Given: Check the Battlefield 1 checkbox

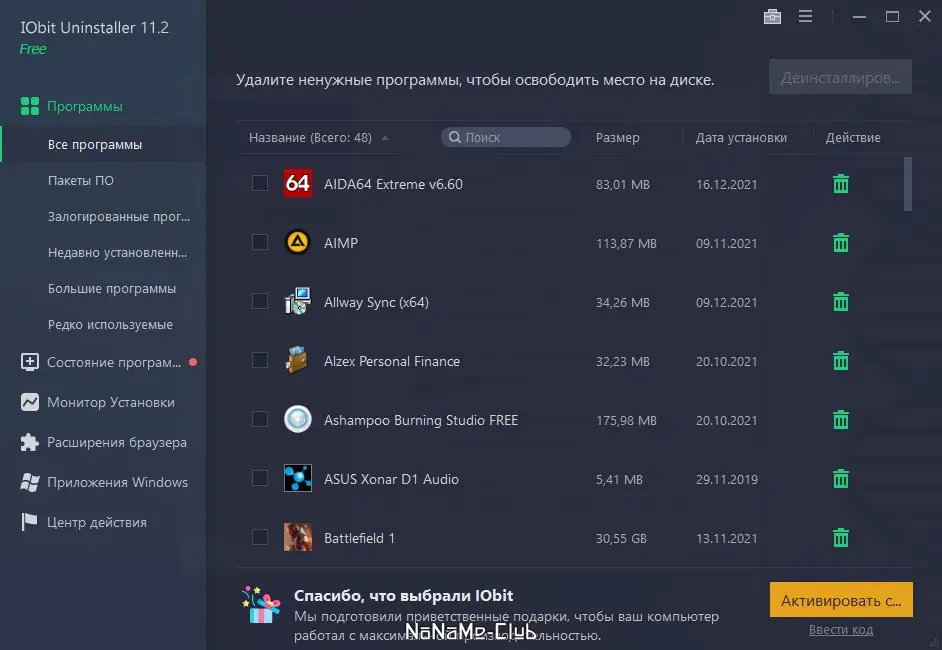Looking at the screenshot, I should pos(260,537).
